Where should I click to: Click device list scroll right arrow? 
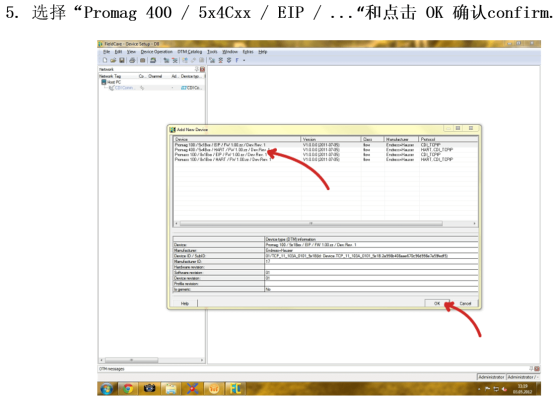474,223
